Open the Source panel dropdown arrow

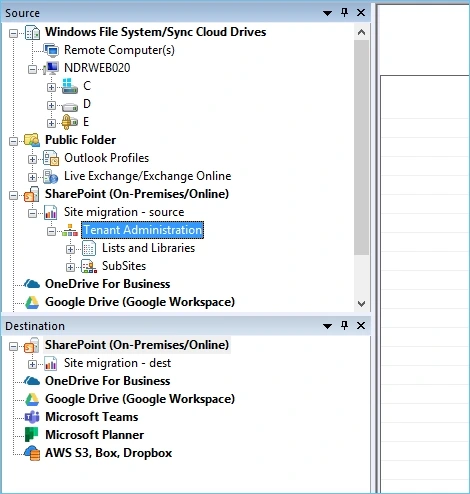click(x=328, y=13)
